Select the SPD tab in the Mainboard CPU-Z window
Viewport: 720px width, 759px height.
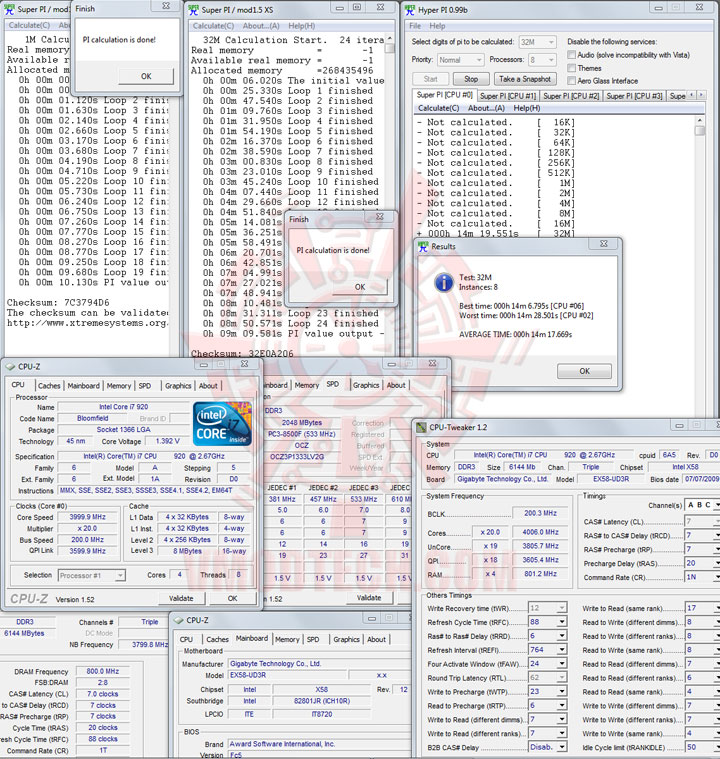(x=313, y=639)
